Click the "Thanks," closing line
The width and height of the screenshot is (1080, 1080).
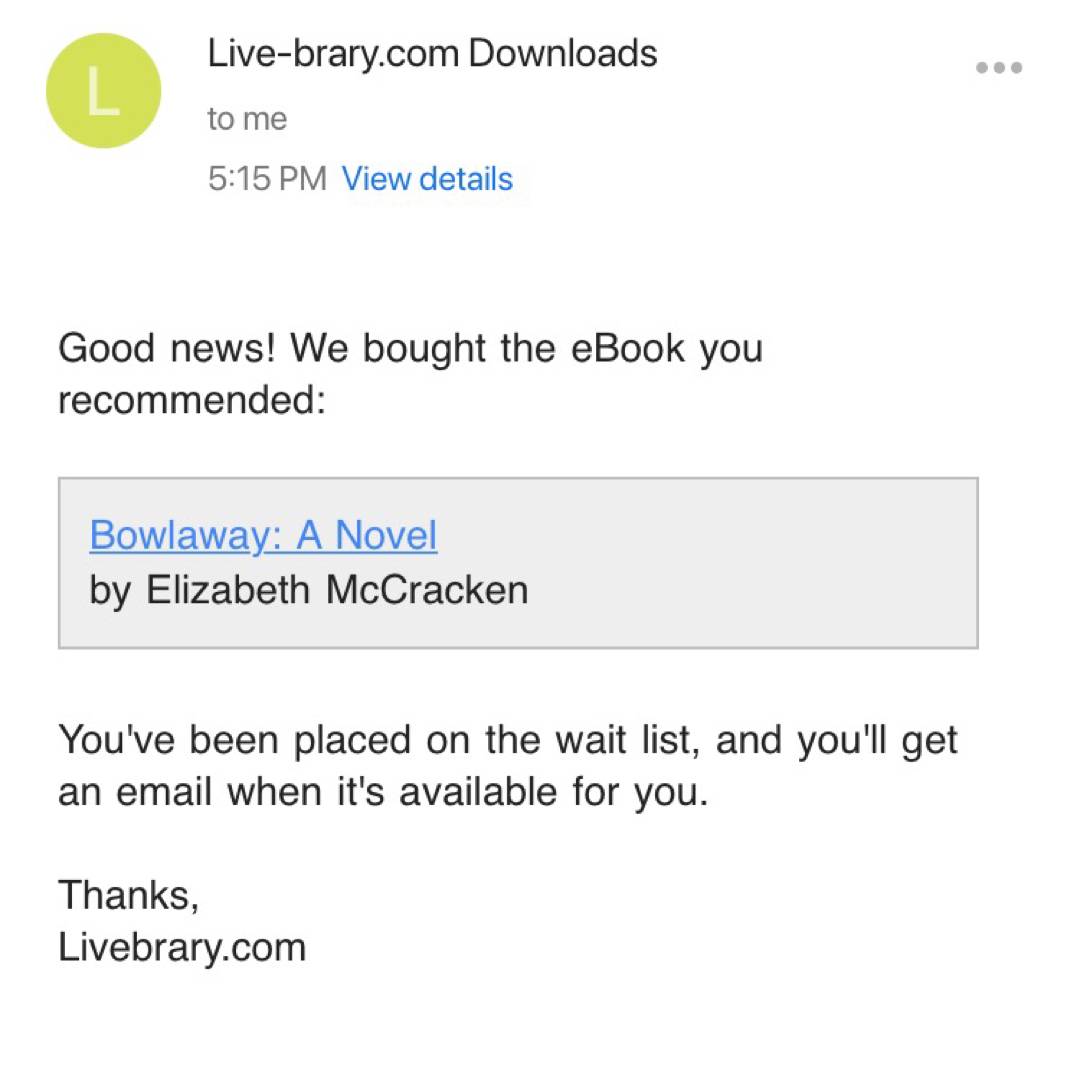click(x=129, y=894)
